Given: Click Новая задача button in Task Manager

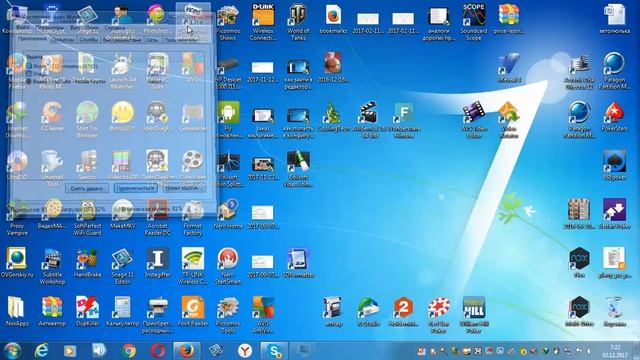Looking at the screenshot, I should click(x=184, y=188).
